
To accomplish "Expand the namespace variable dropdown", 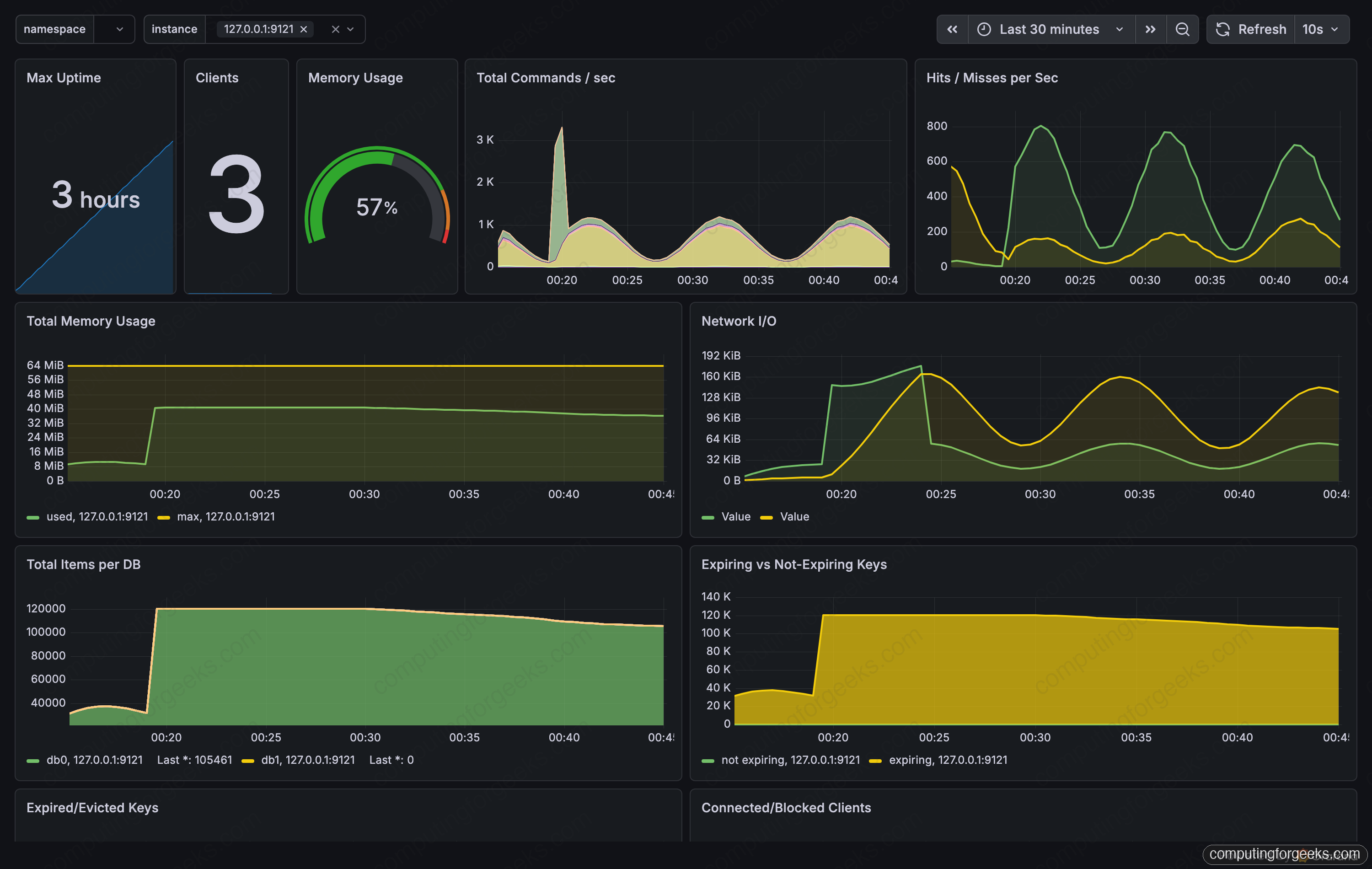I will tap(120, 29).
